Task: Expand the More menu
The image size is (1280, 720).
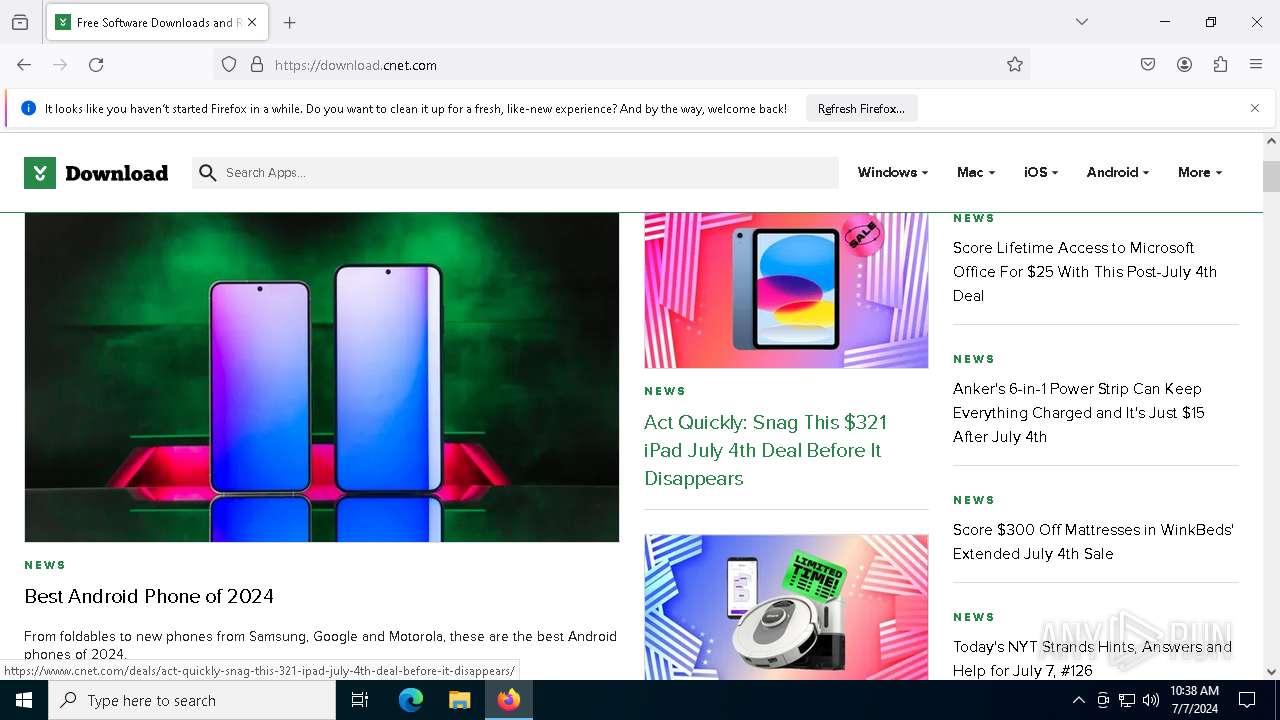Action: pos(1199,172)
